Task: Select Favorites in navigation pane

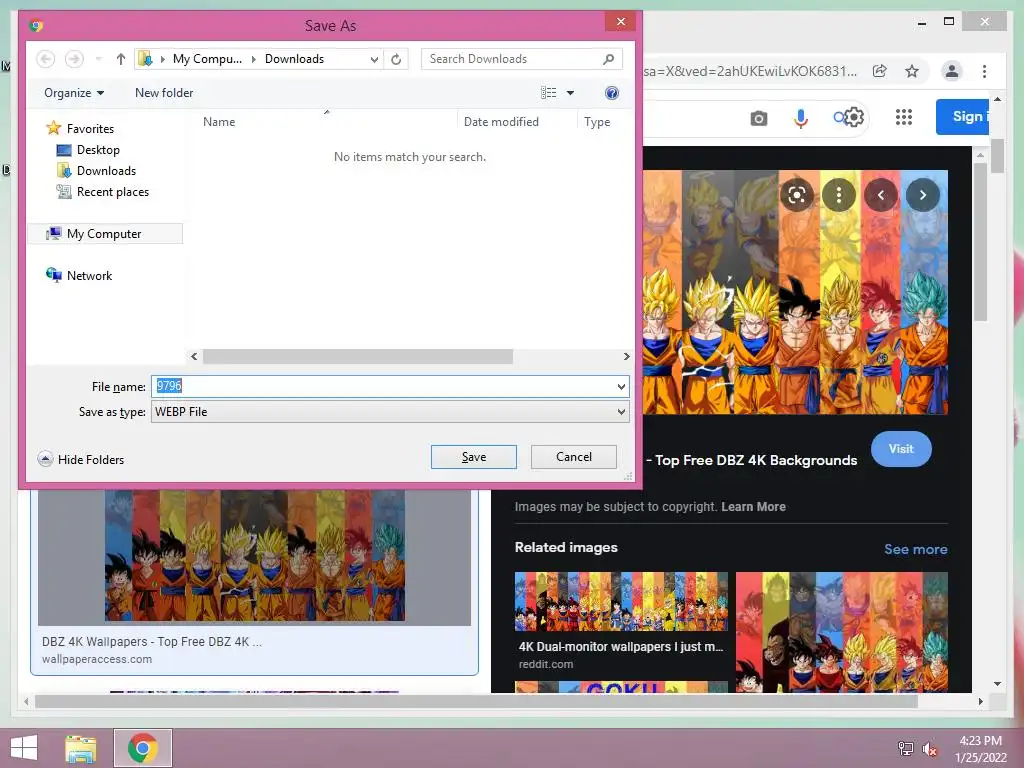Action: pyautogui.click(x=80, y=129)
